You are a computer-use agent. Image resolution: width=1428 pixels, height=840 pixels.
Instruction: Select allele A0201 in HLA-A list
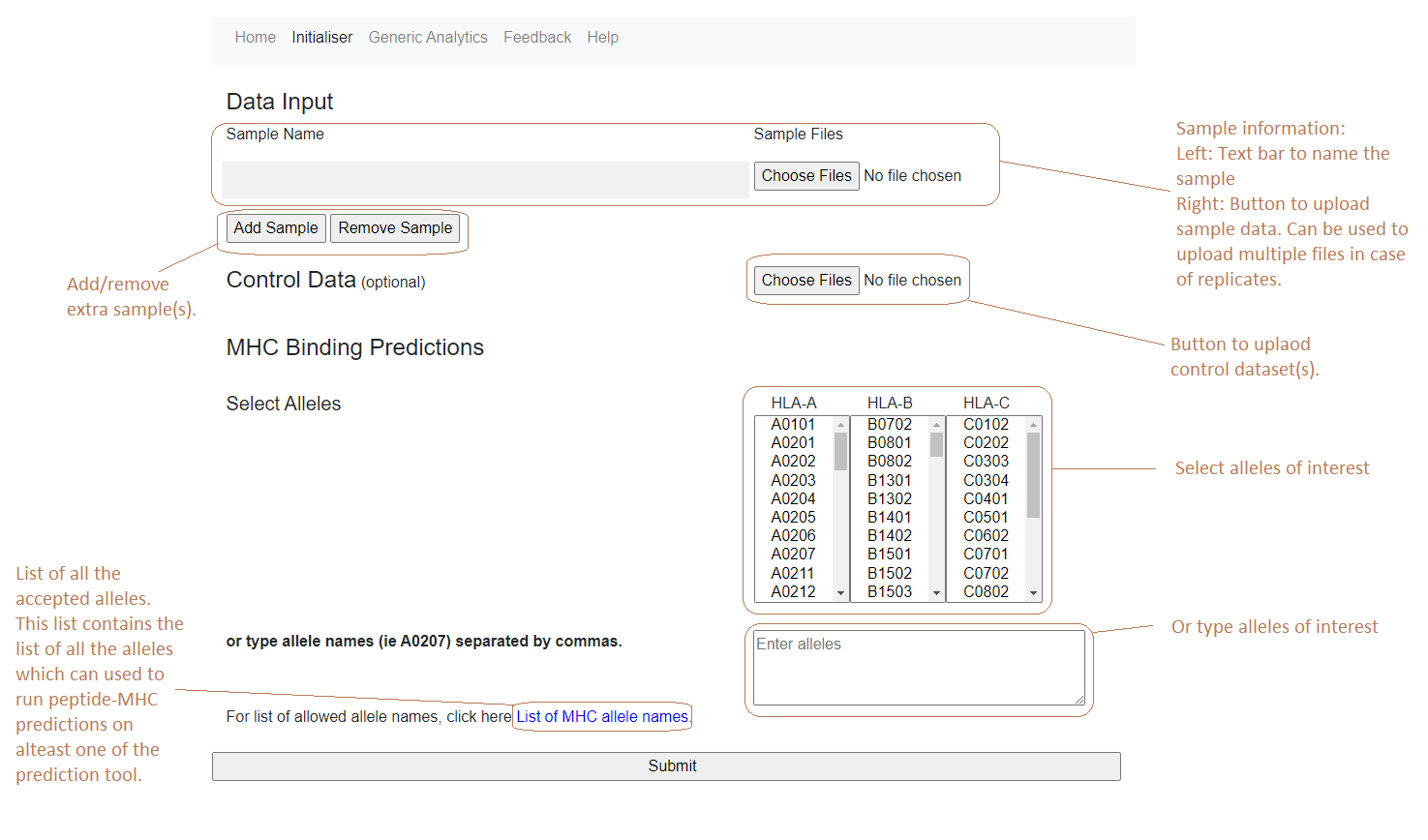[x=793, y=443]
